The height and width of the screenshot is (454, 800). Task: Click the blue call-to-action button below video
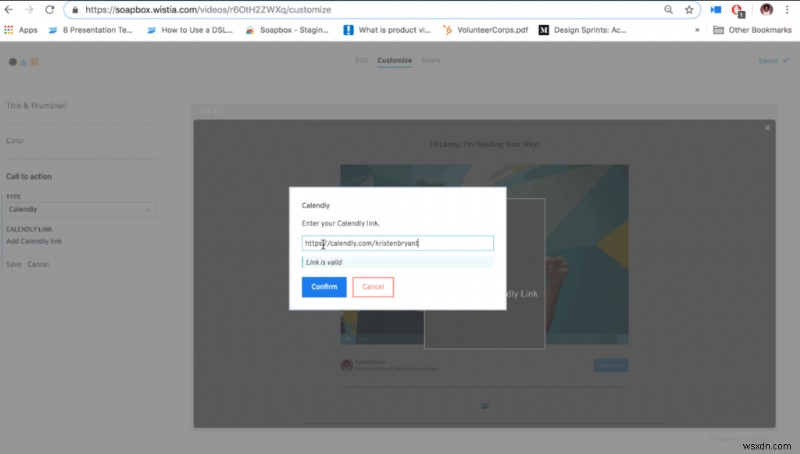(611, 365)
